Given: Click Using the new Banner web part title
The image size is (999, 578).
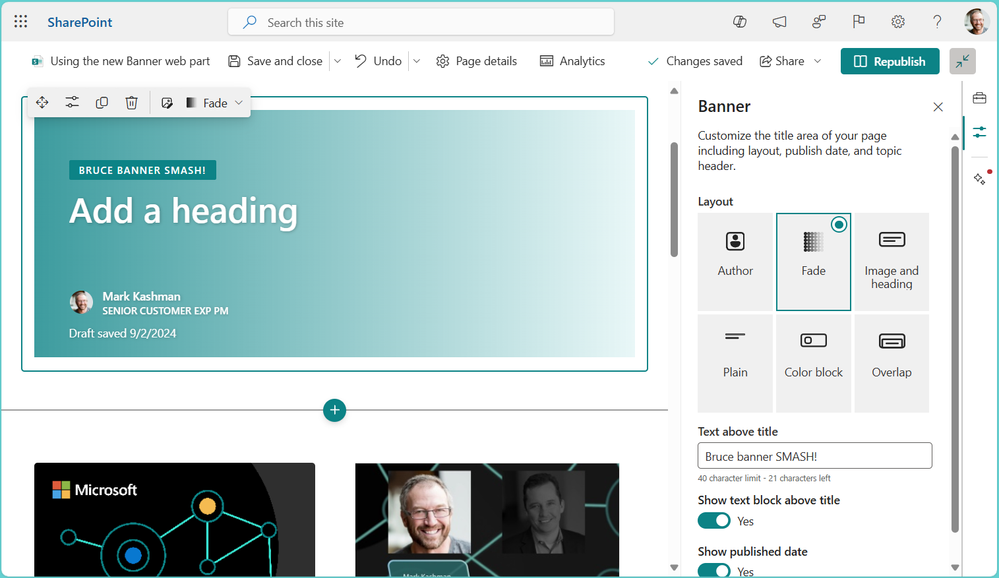Looking at the screenshot, I should (130, 61).
